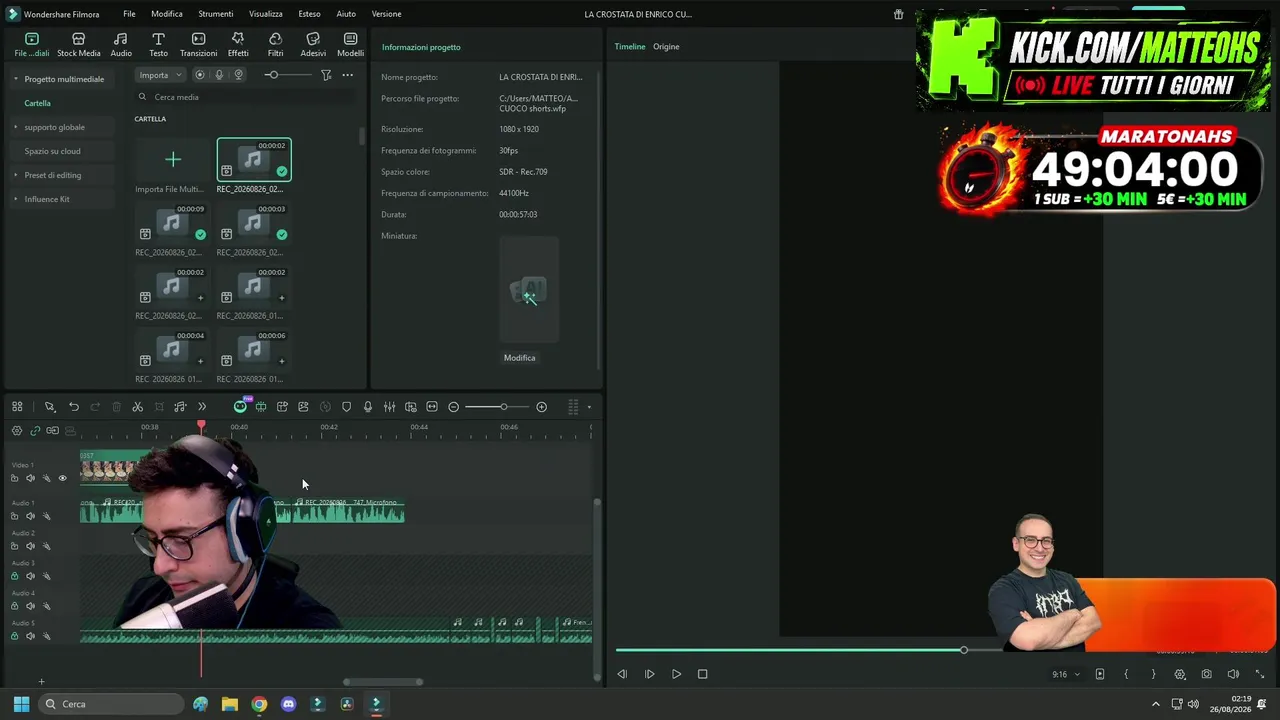
Task: Open the Esteso menu
Action: [x=309, y=14]
